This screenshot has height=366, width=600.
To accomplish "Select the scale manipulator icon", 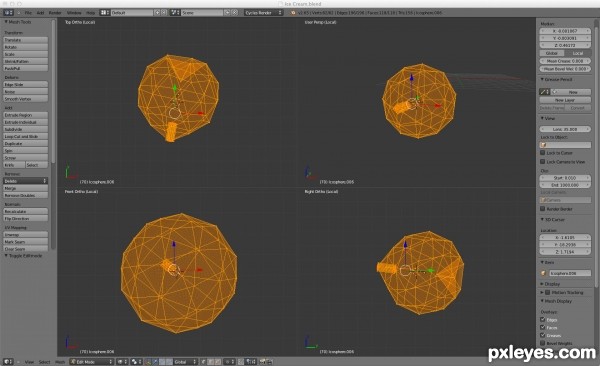I will (169, 361).
